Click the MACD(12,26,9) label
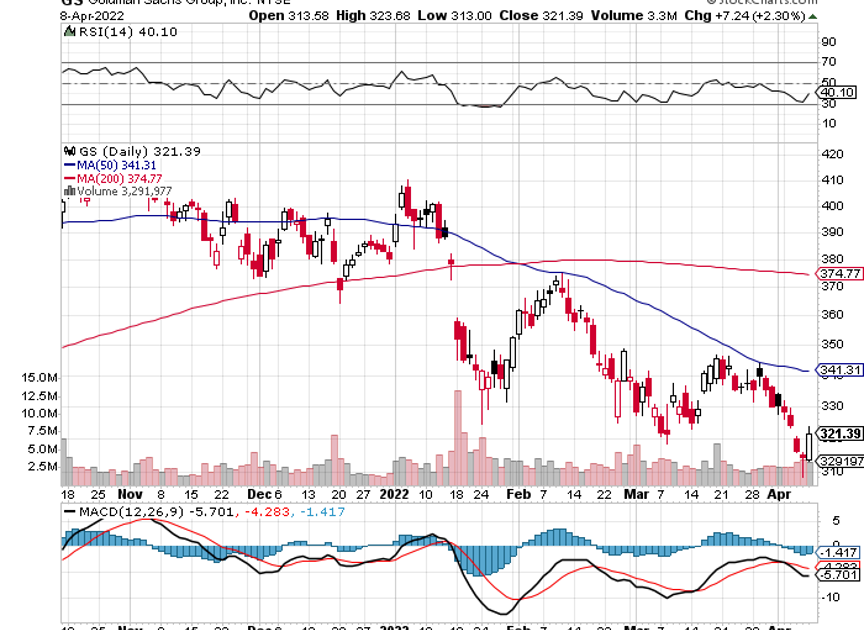Viewport: 864px width, 630px height. click(x=131, y=512)
